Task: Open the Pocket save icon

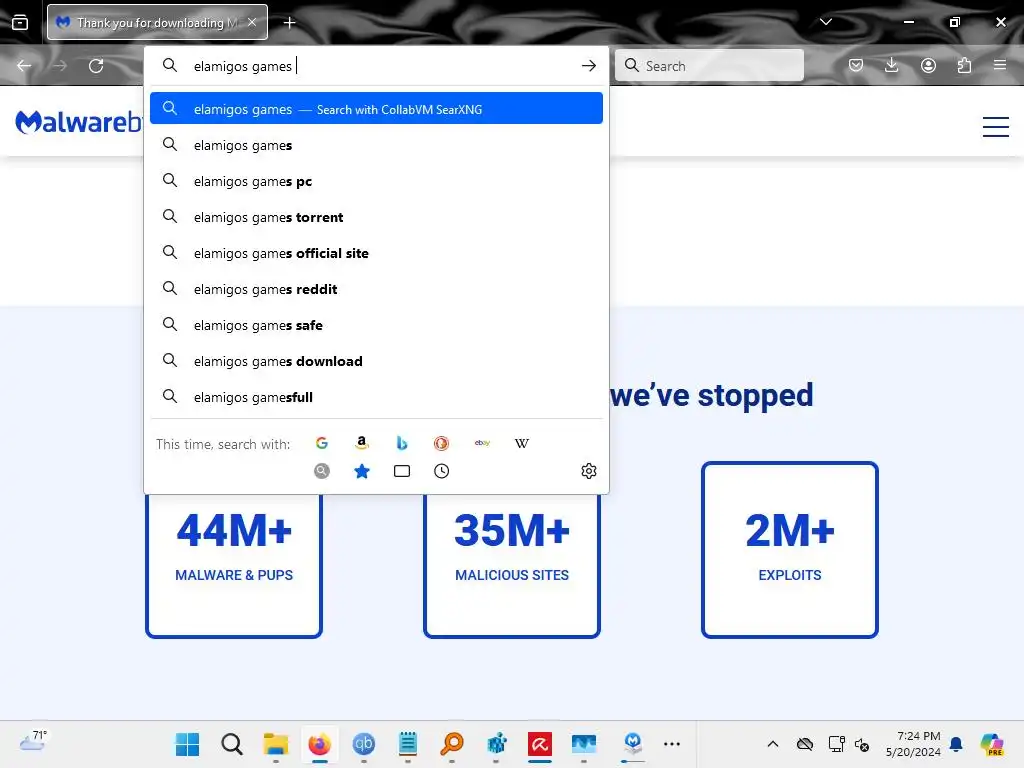Action: click(x=856, y=65)
